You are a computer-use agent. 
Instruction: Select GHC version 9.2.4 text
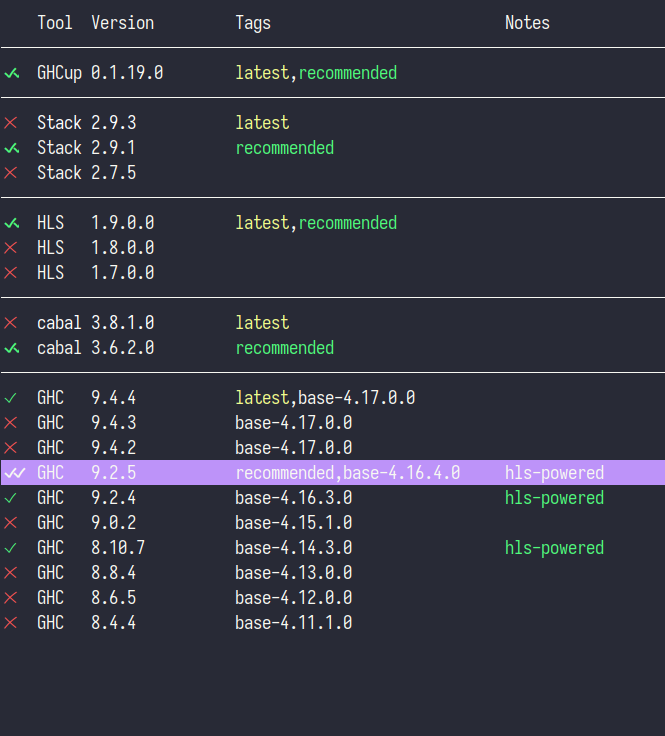tap(114, 498)
